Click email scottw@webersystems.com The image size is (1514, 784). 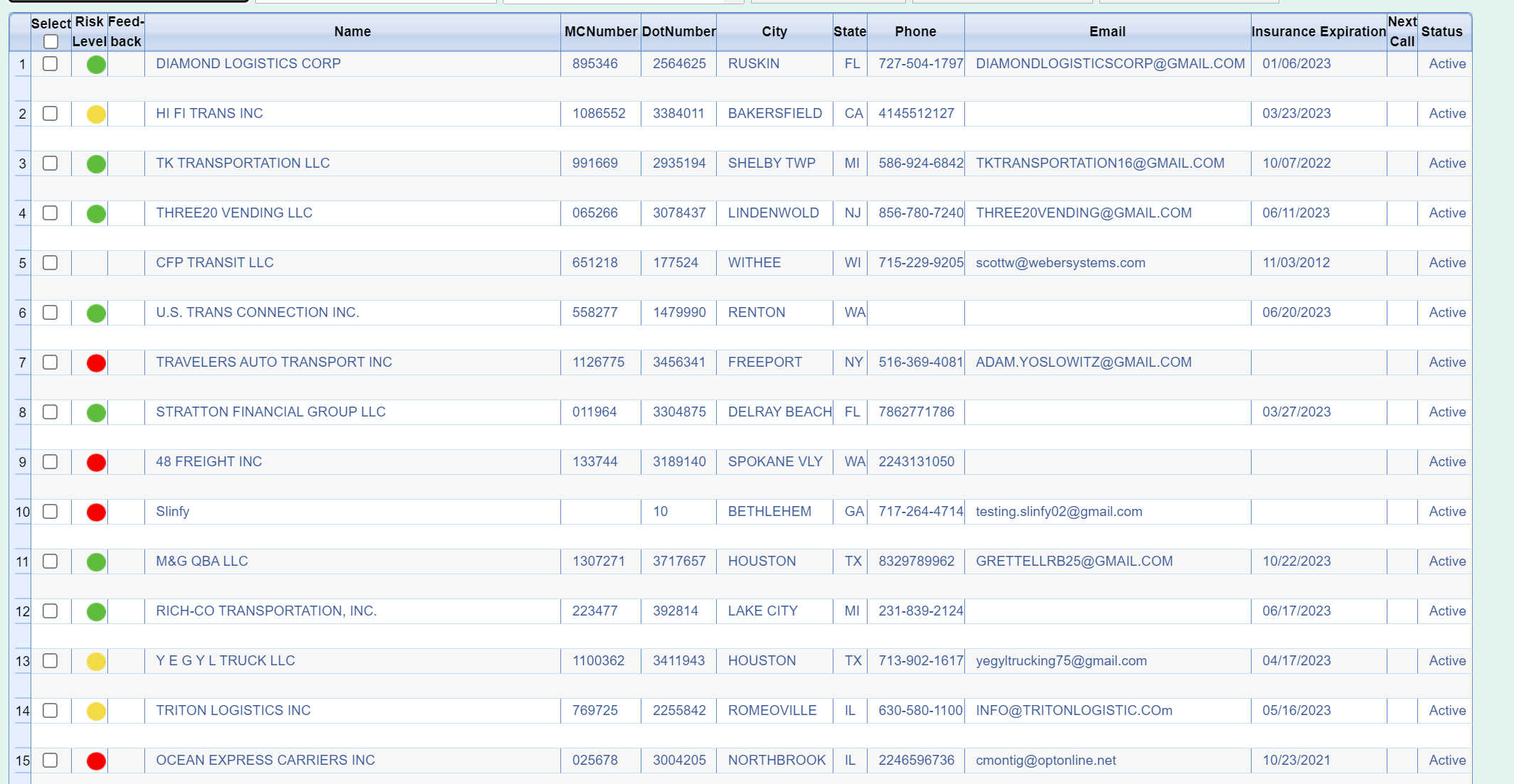coord(1060,263)
